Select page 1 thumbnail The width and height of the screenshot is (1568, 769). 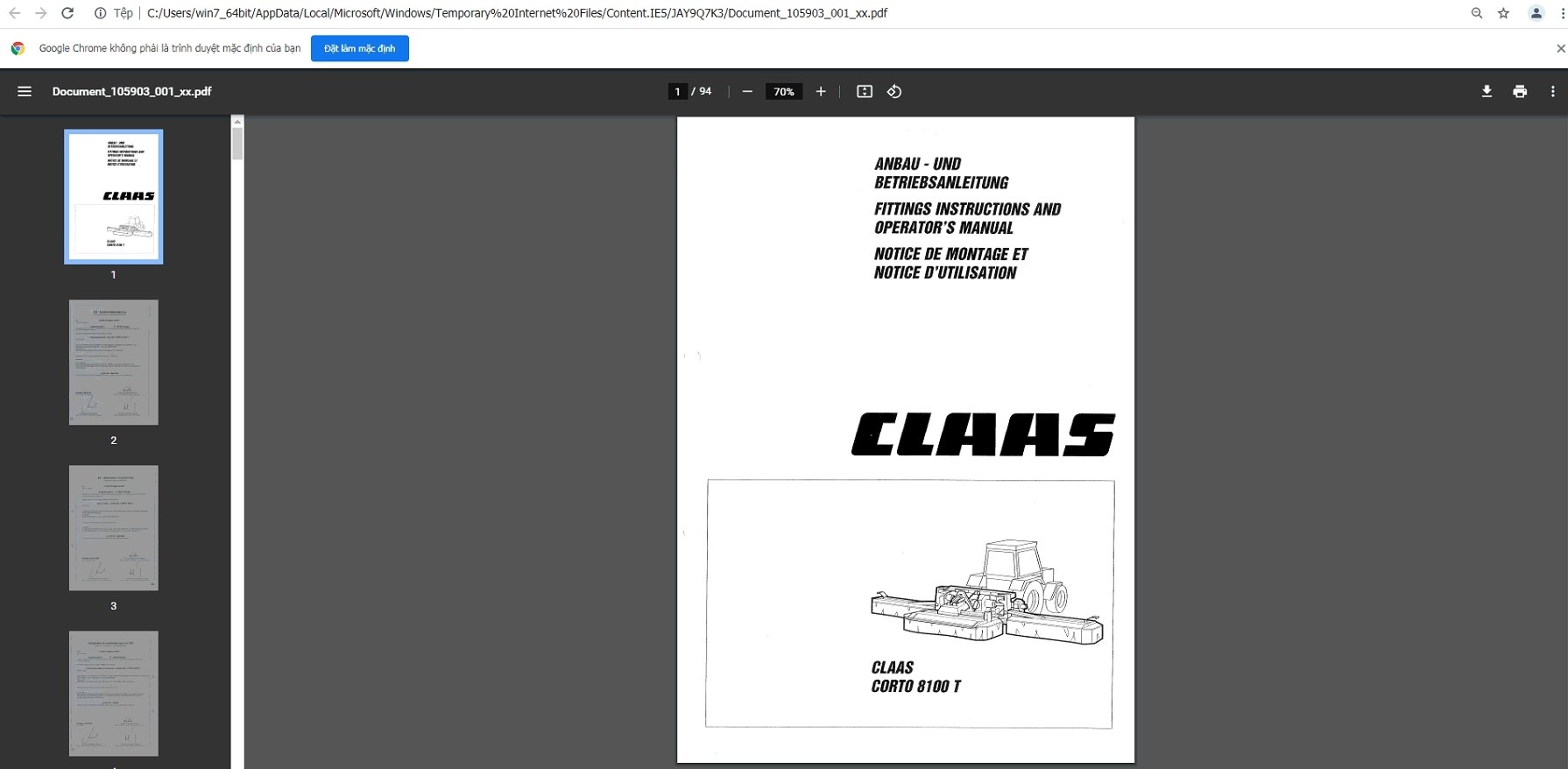pyautogui.click(x=114, y=197)
